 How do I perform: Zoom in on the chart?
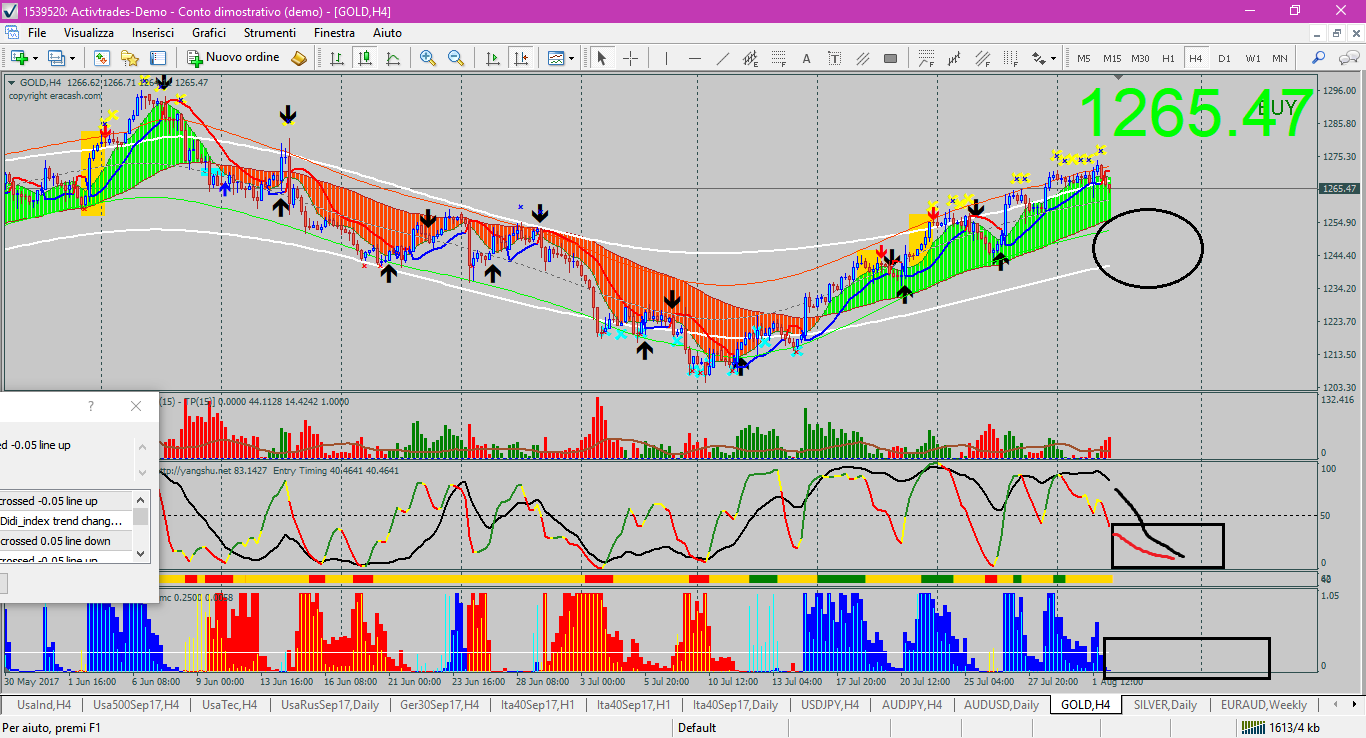(x=428, y=58)
